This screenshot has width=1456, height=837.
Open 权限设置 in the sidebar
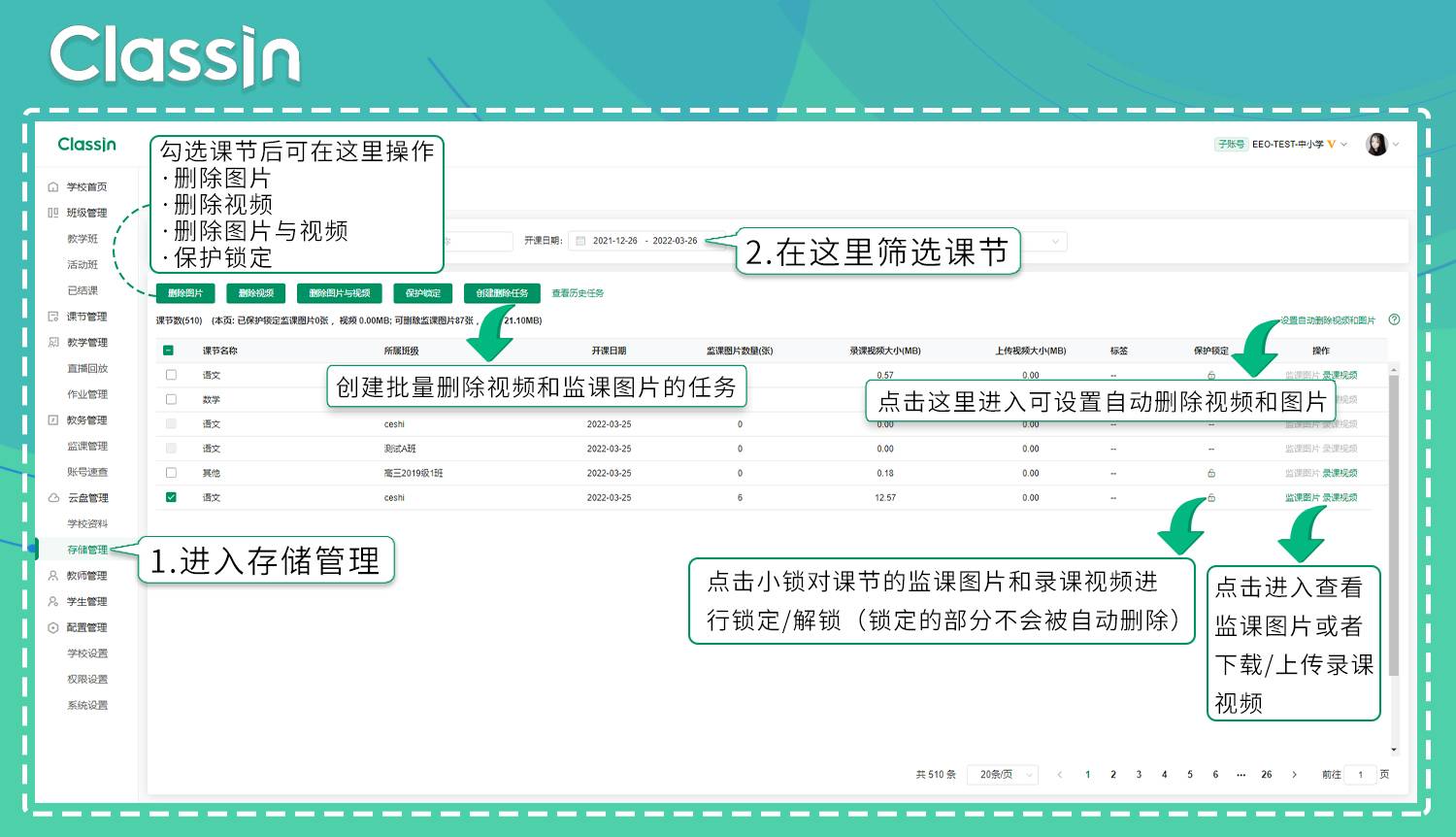coord(87,680)
